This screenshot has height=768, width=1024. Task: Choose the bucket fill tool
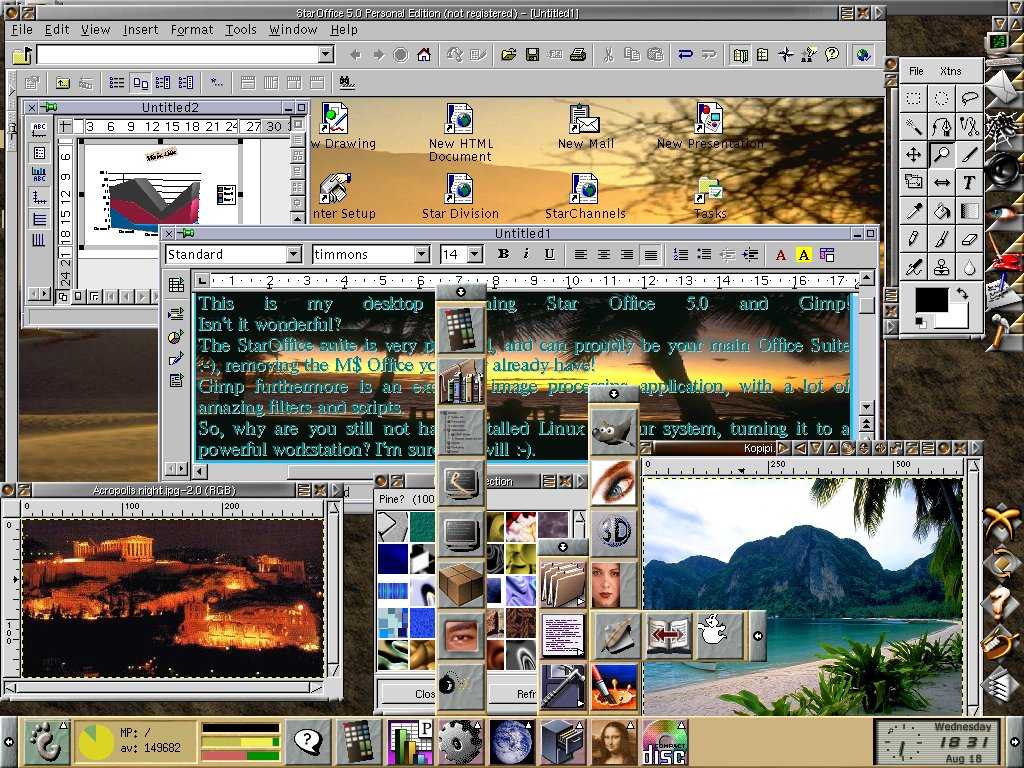pyautogui.click(x=941, y=210)
